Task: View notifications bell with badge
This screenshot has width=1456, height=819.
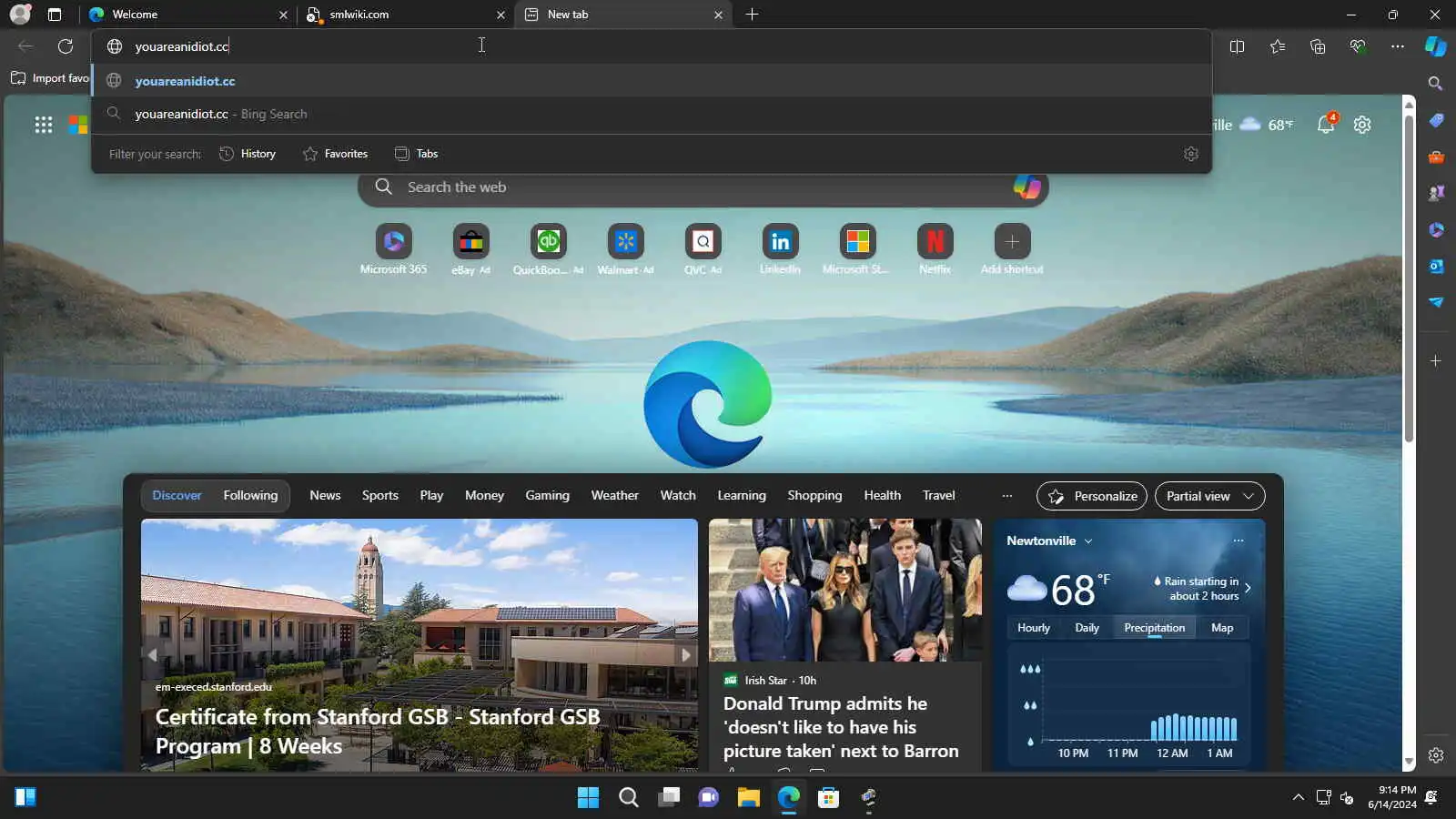Action: (1327, 124)
